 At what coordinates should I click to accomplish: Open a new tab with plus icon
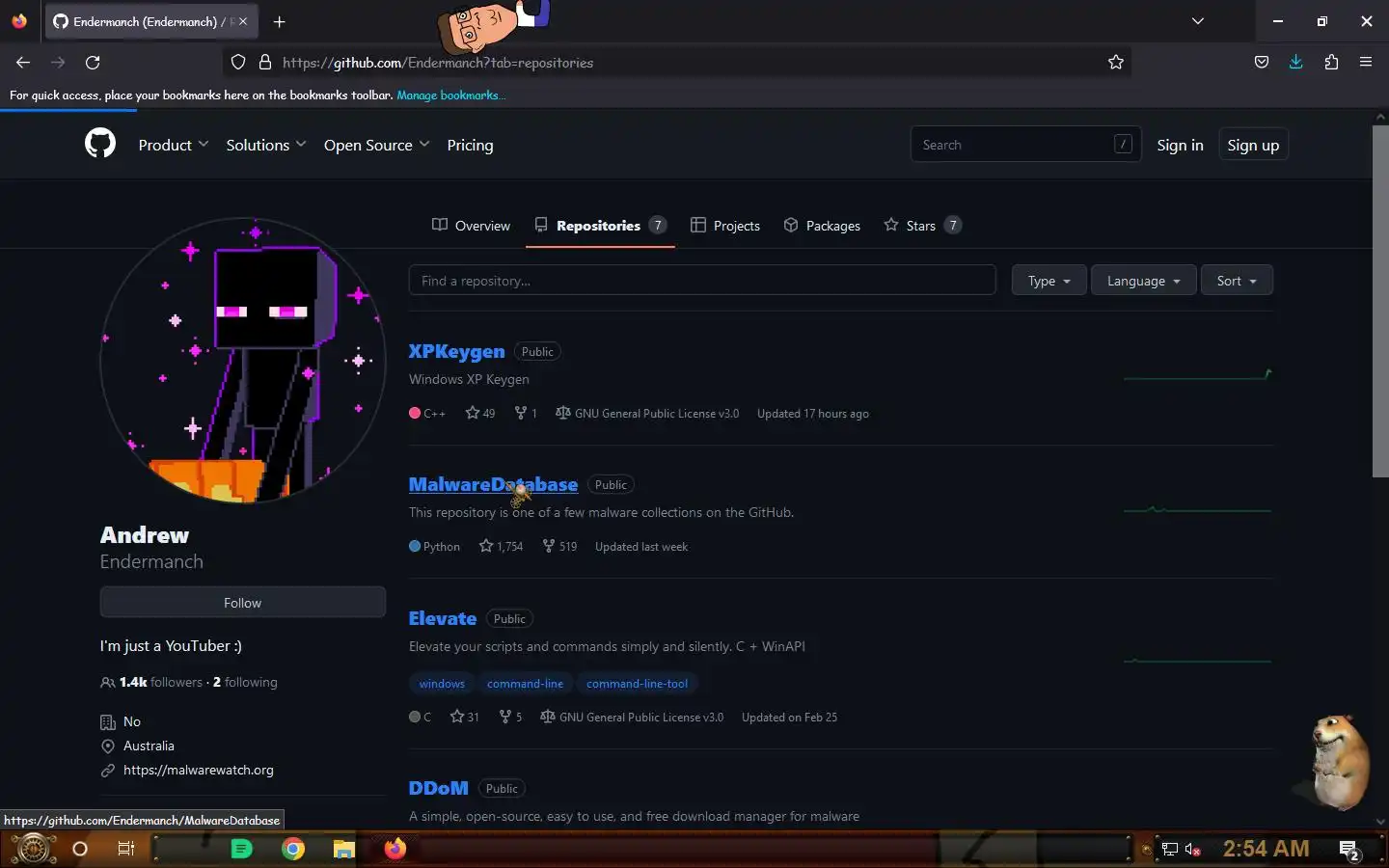pos(279,21)
